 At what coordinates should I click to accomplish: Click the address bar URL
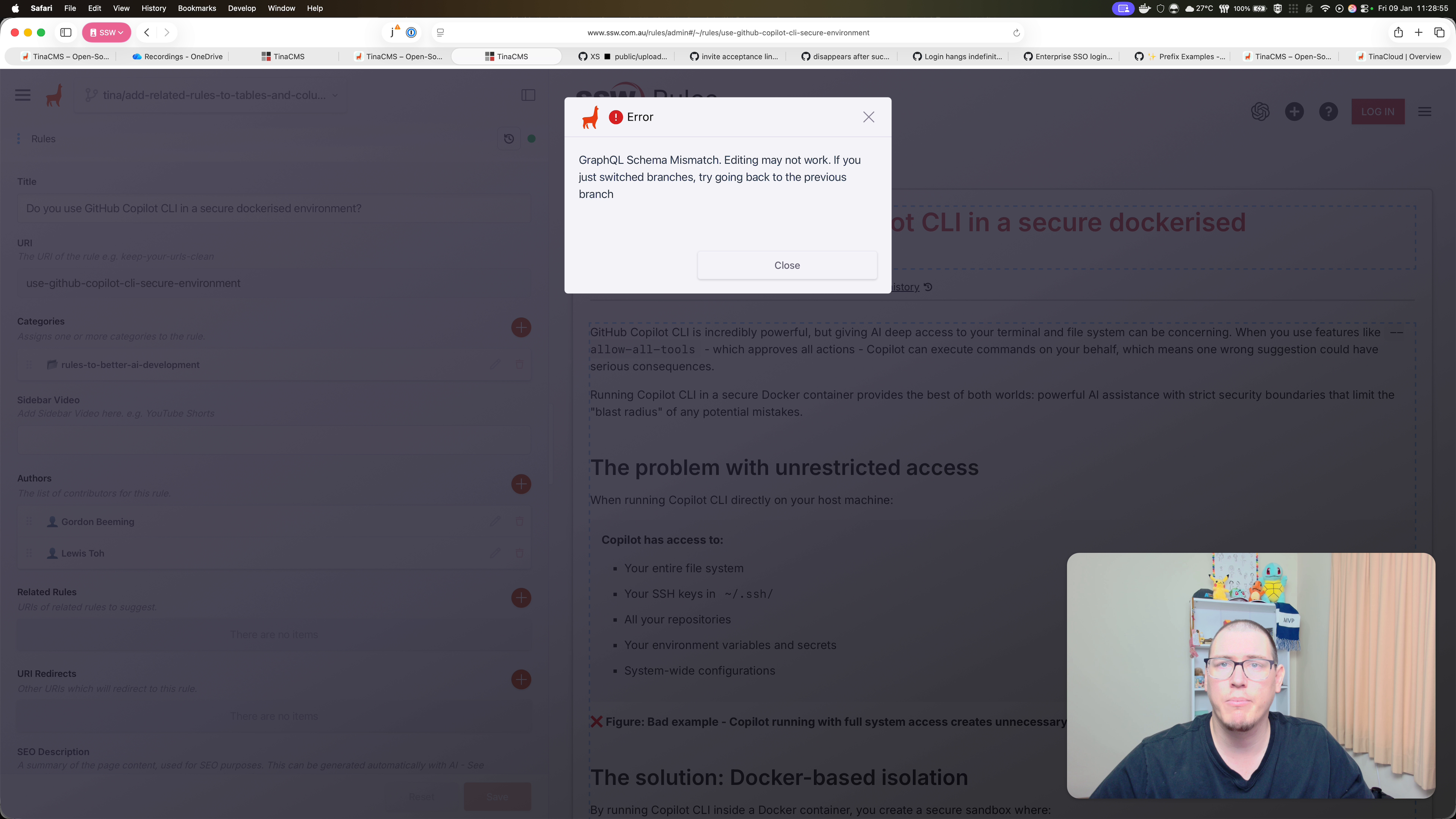point(728,32)
